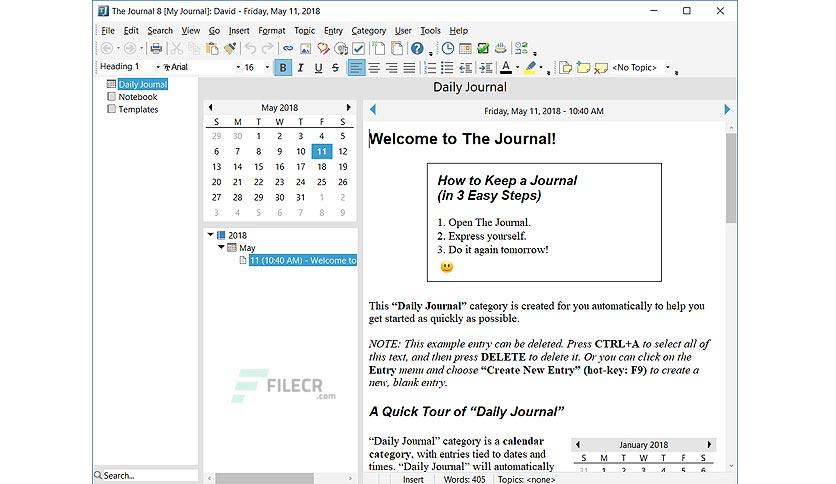Image resolution: width=836 pixels, height=484 pixels.
Task: Toggle Underline formatting
Action: click(x=318, y=68)
